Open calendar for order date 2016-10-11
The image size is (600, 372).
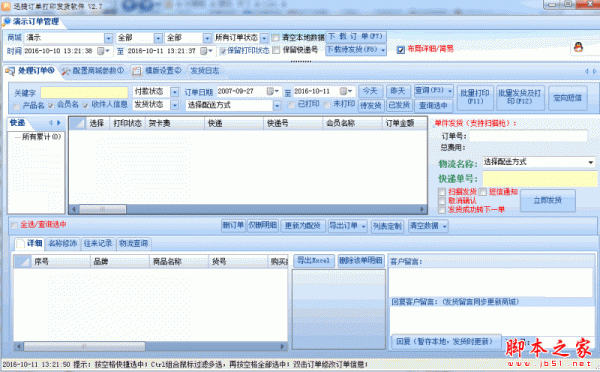(346, 91)
